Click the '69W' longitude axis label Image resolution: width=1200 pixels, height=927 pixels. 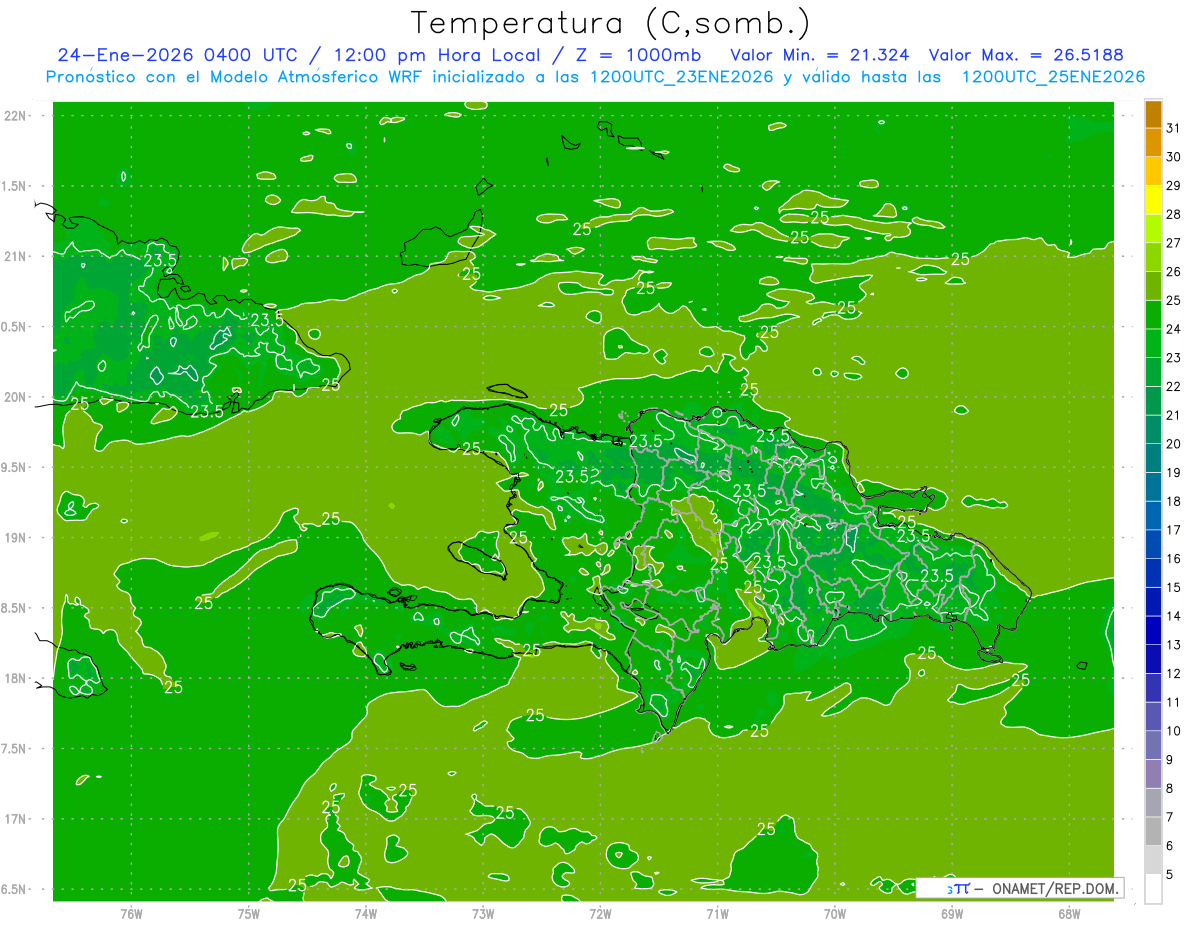(952, 912)
